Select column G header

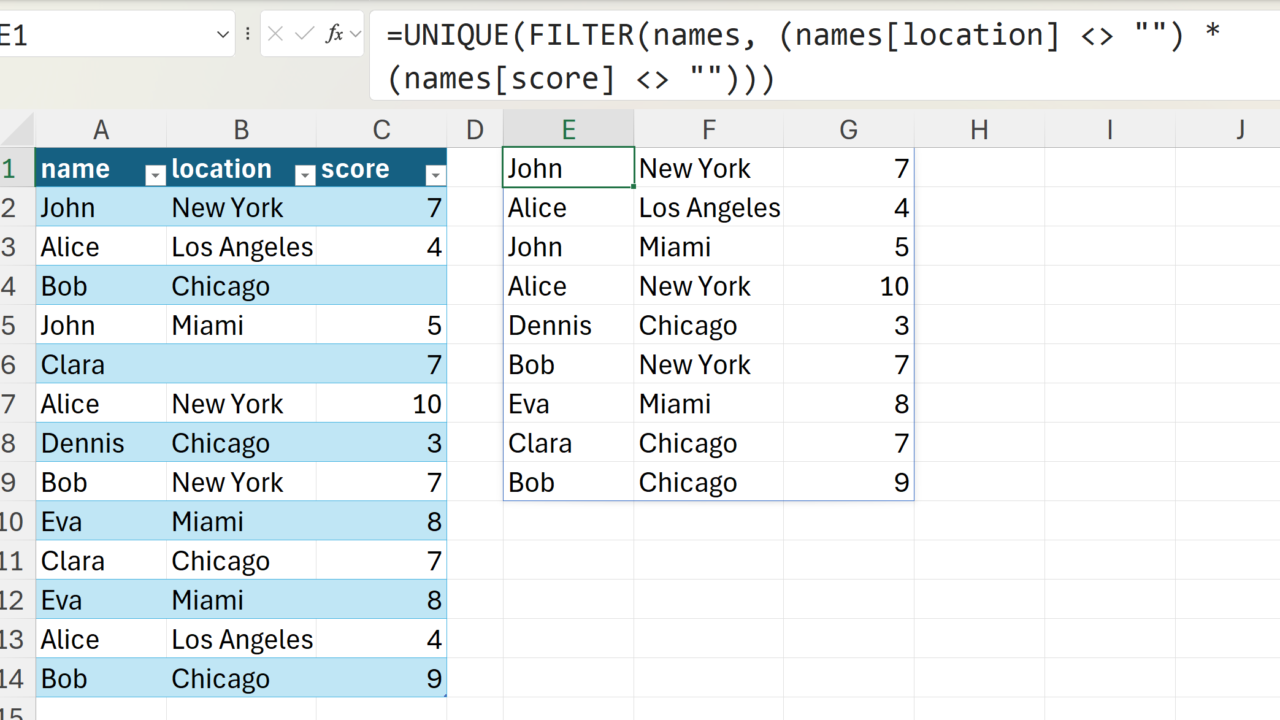click(848, 129)
